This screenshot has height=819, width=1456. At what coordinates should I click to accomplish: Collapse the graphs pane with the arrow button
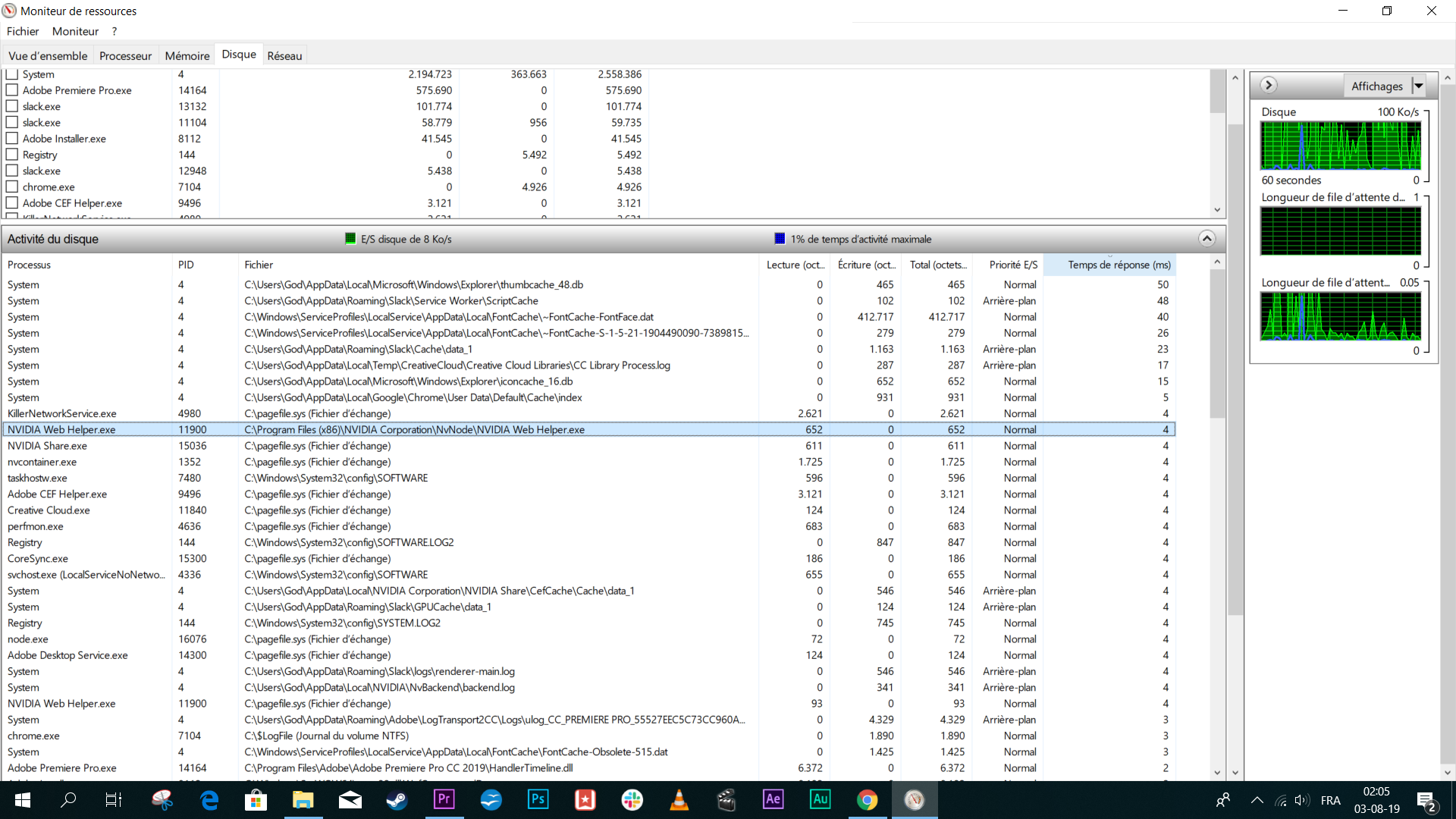(1269, 85)
